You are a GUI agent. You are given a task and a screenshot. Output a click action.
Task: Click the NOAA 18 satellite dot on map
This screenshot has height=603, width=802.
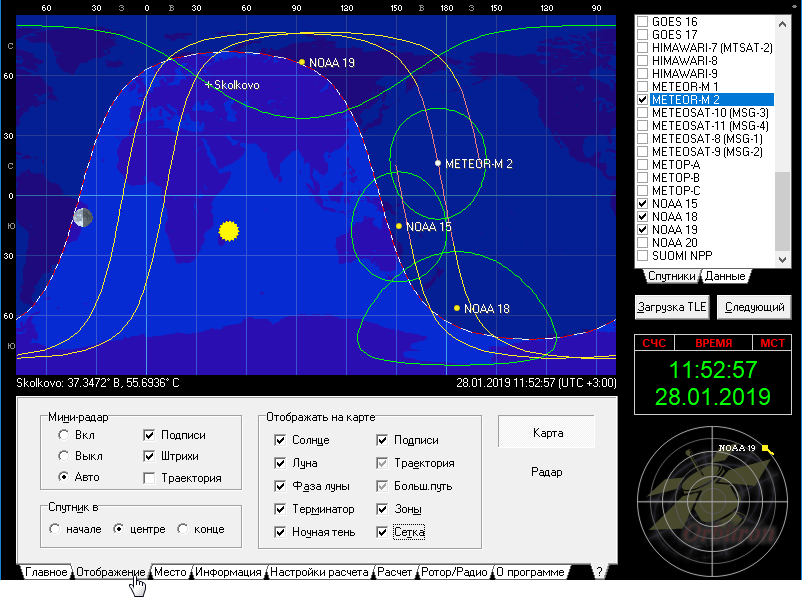457,308
